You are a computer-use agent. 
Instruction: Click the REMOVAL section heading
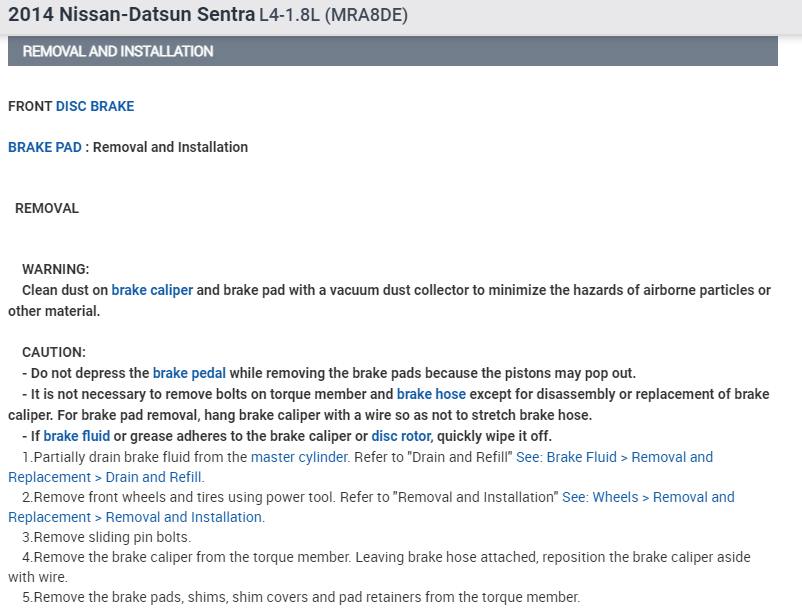pos(47,209)
